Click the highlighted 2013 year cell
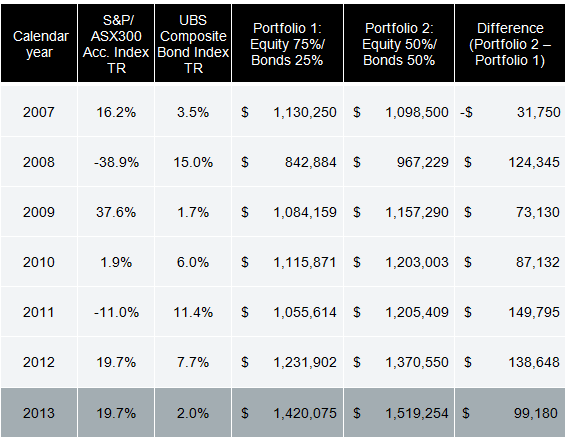 pyautogui.click(x=39, y=413)
